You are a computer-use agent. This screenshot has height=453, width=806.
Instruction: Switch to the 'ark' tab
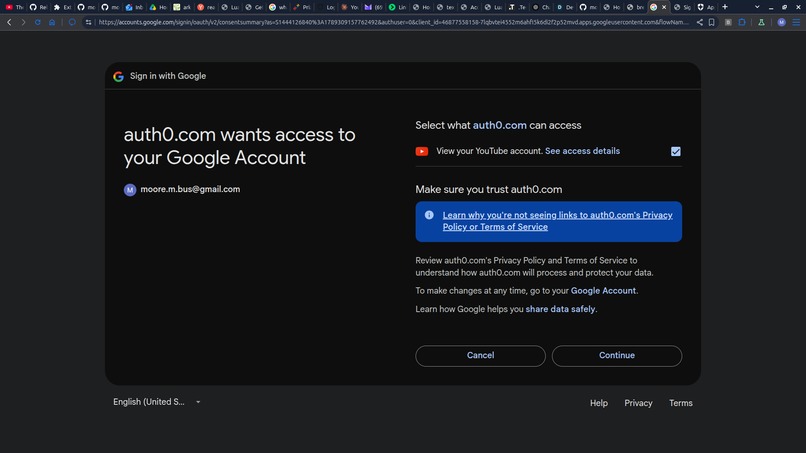pyautogui.click(x=182, y=7)
